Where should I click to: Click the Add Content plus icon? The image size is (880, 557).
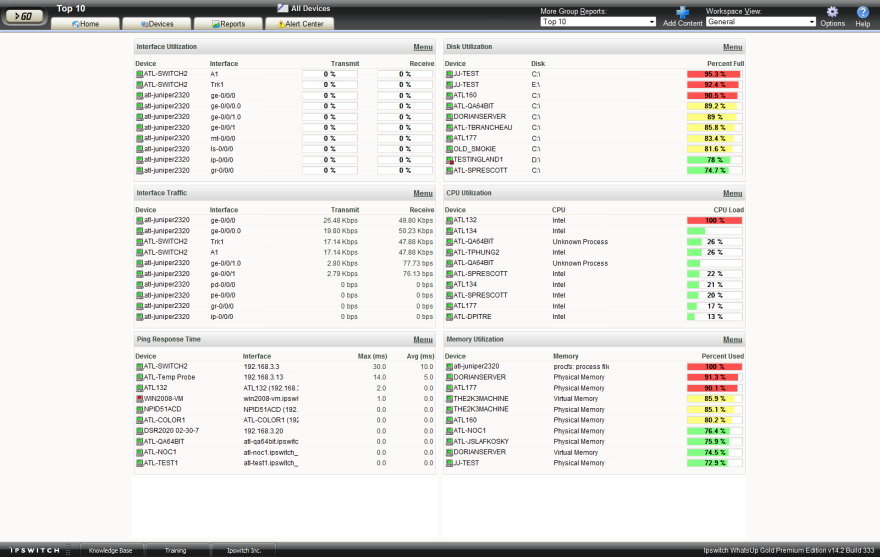682,12
